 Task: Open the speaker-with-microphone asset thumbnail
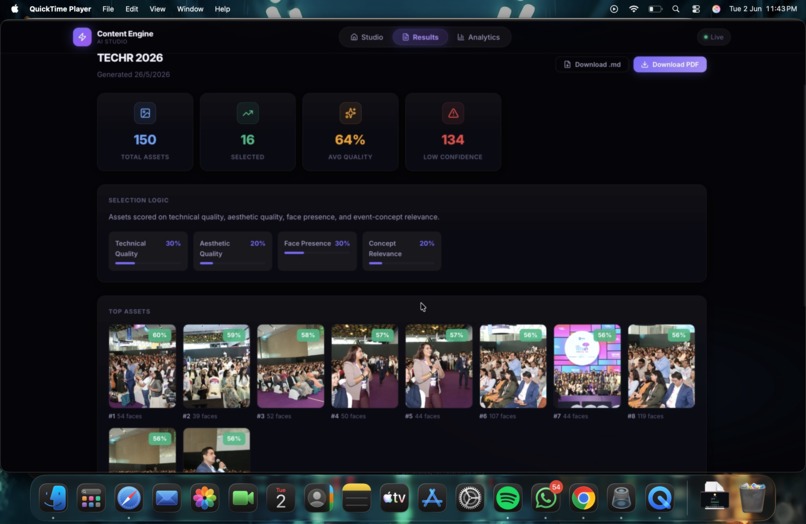[x=216, y=450]
